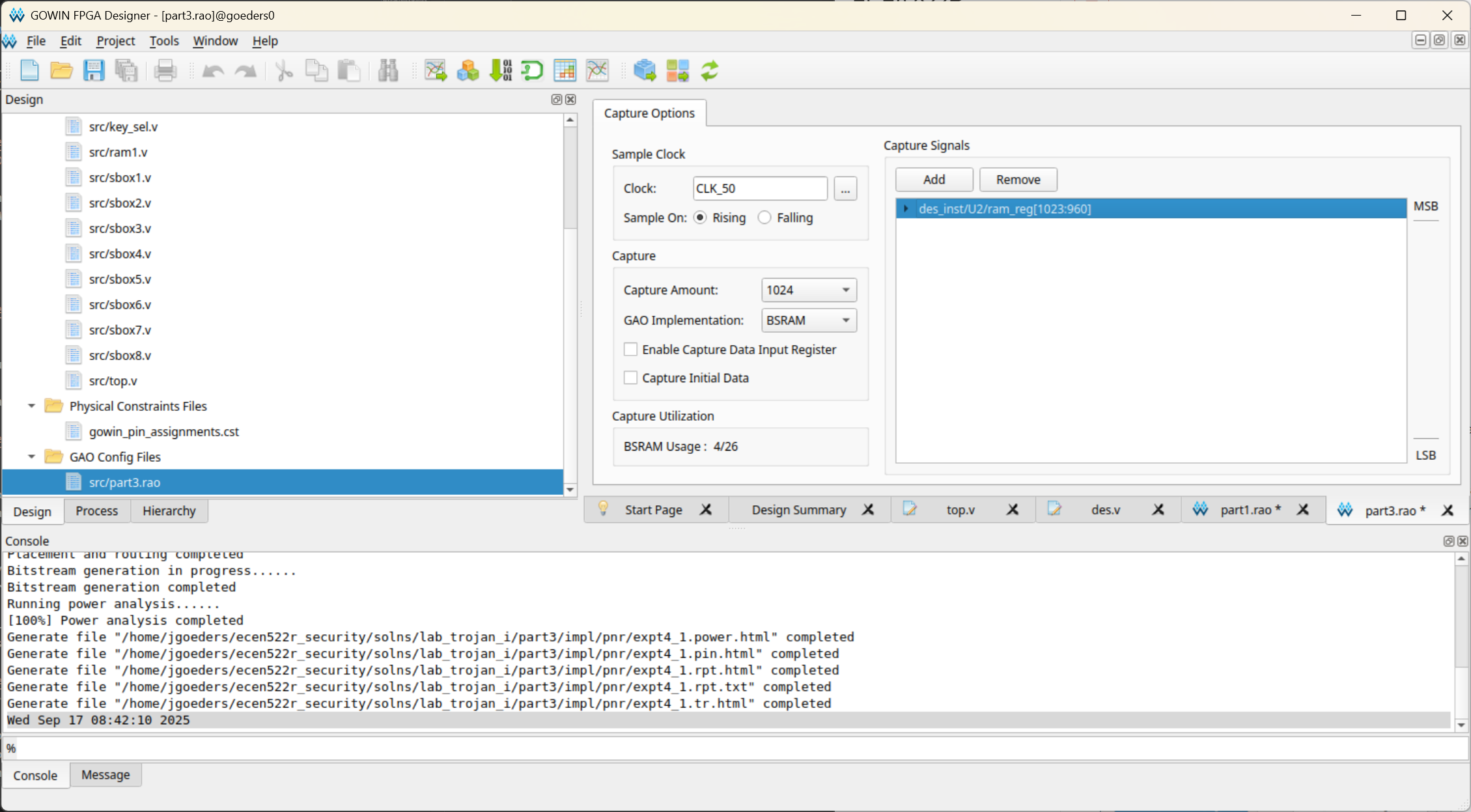The height and width of the screenshot is (812, 1471).
Task: Expand des_inst/U2/ram_reg signal arrow
Action: pyautogui.click(x=906, y=208)
